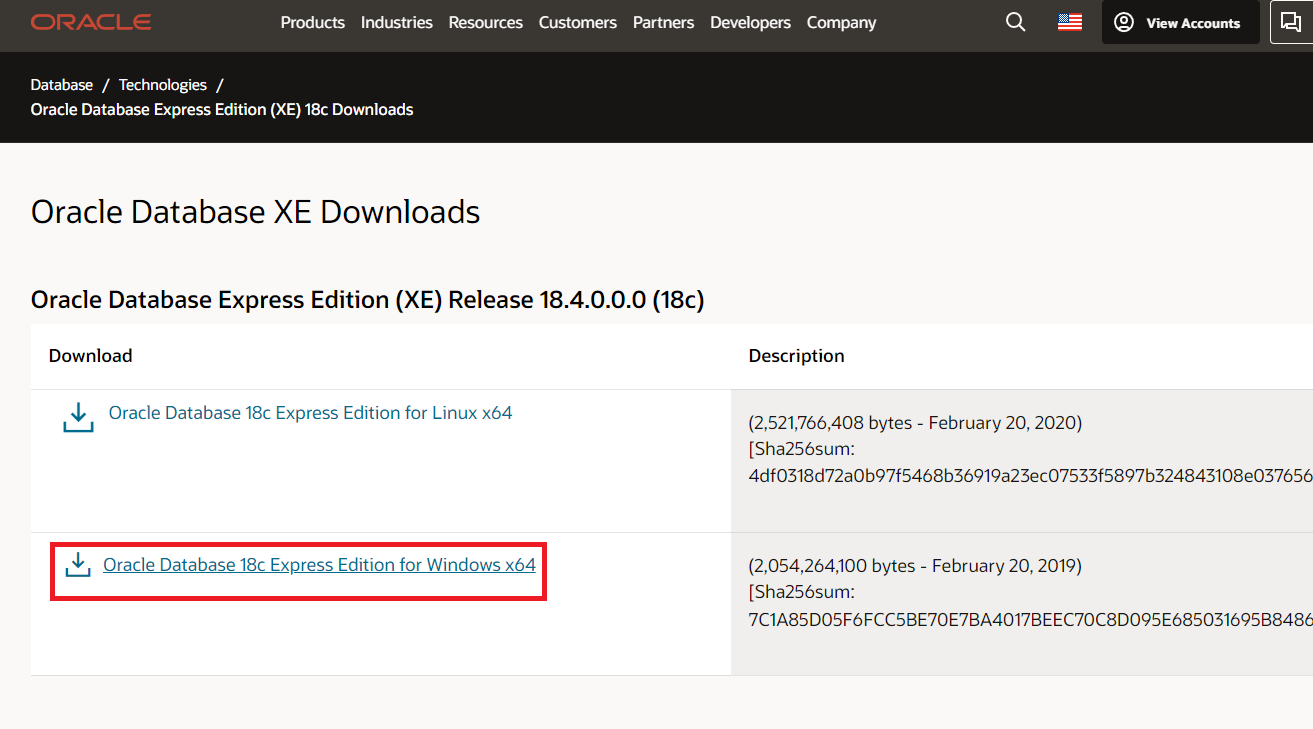Click the Linux x64 download arrow icon
The width and height of the screenshot is (1313, 729).
tap(78, 417)
